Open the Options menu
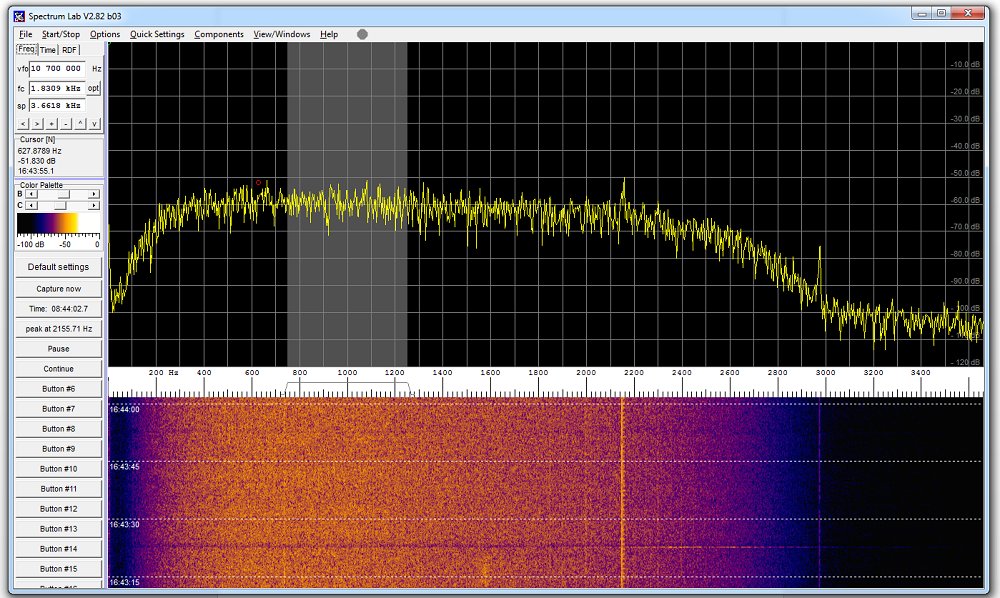This screenshot has height=598, width=1000. [x=105, y=34]
